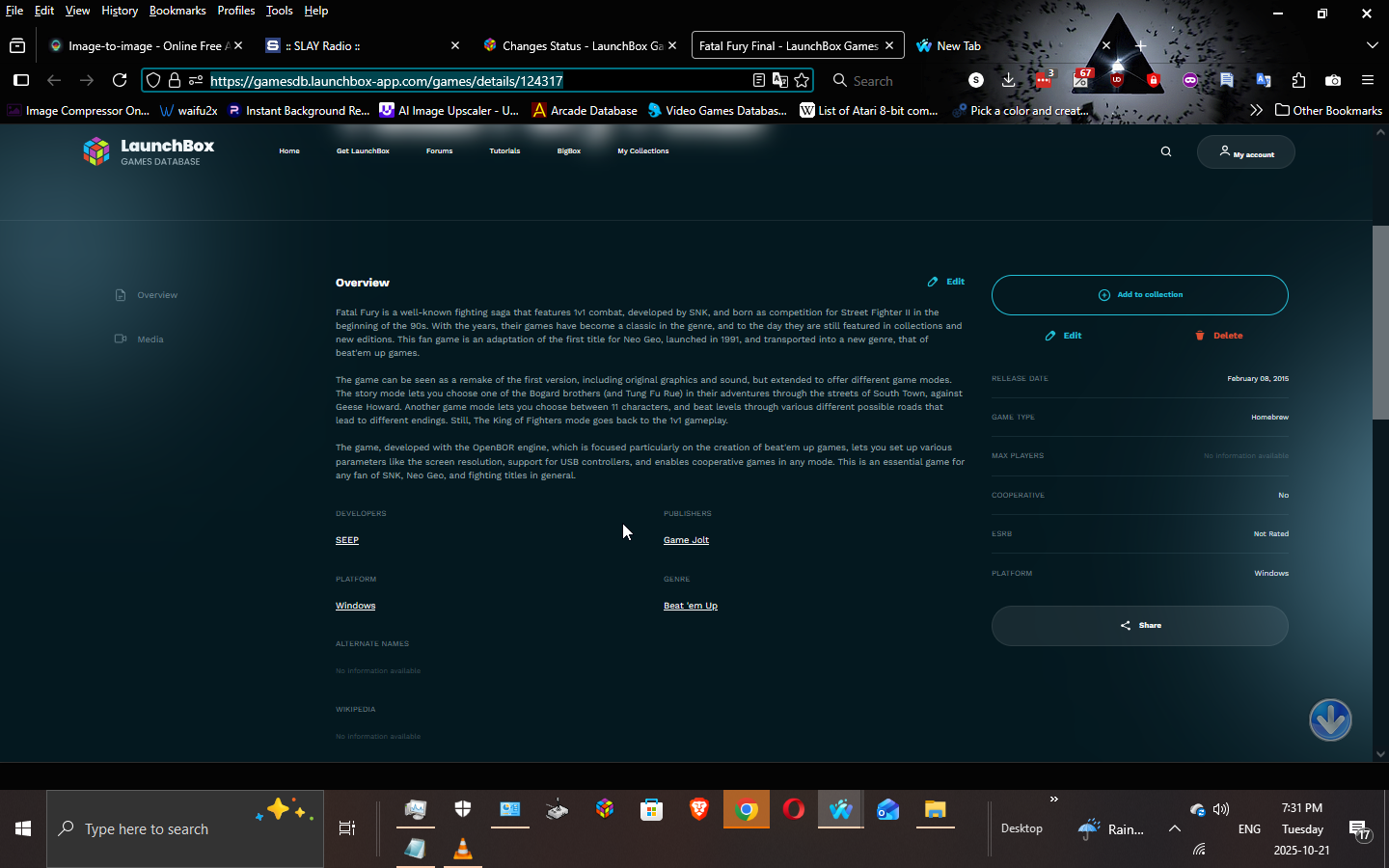The width and height of the screenshot is (1389, 868).
Task: Reload the current page
Action: click(x=120, y=81)
